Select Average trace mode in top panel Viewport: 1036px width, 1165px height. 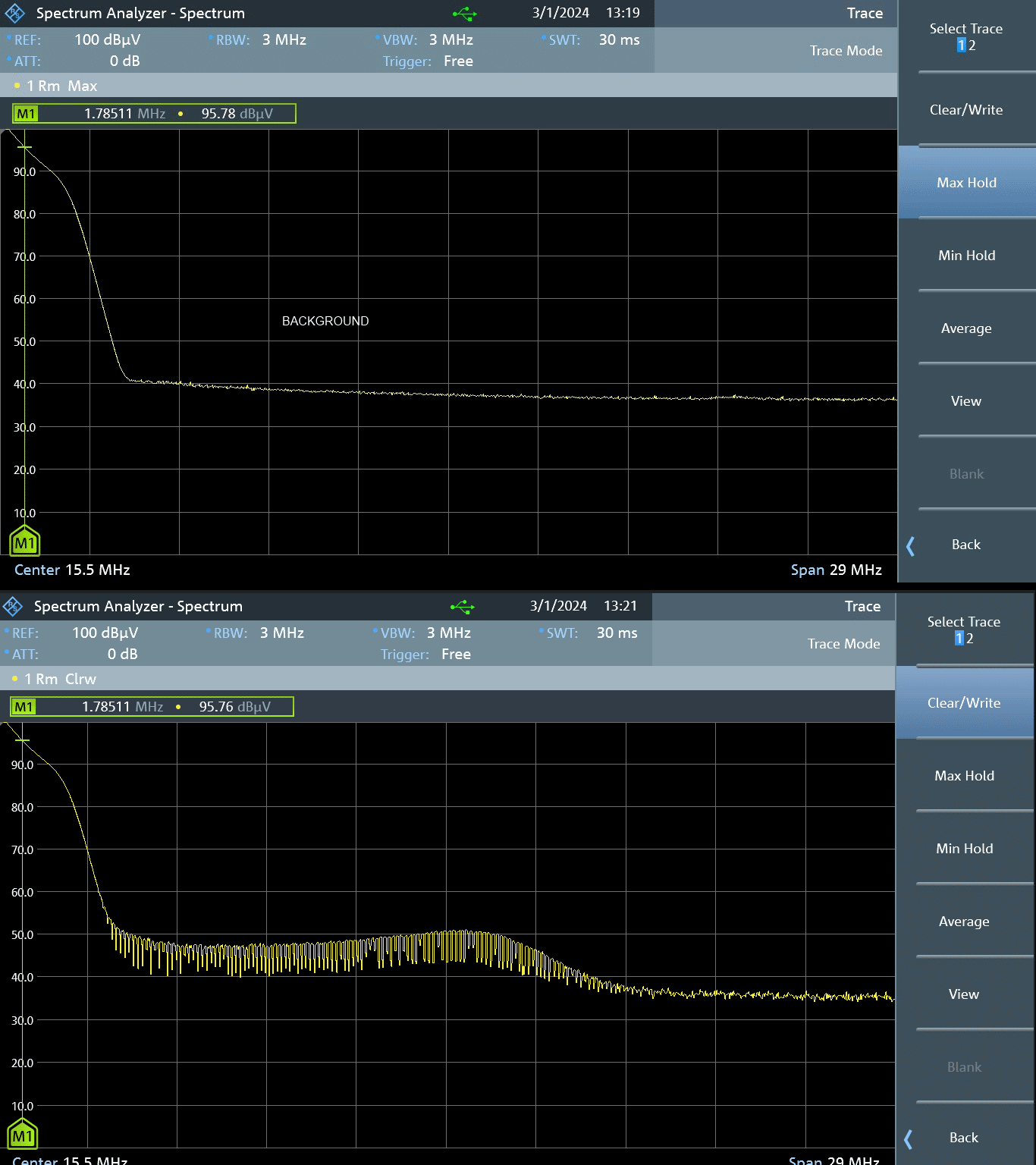coord(966,328)
